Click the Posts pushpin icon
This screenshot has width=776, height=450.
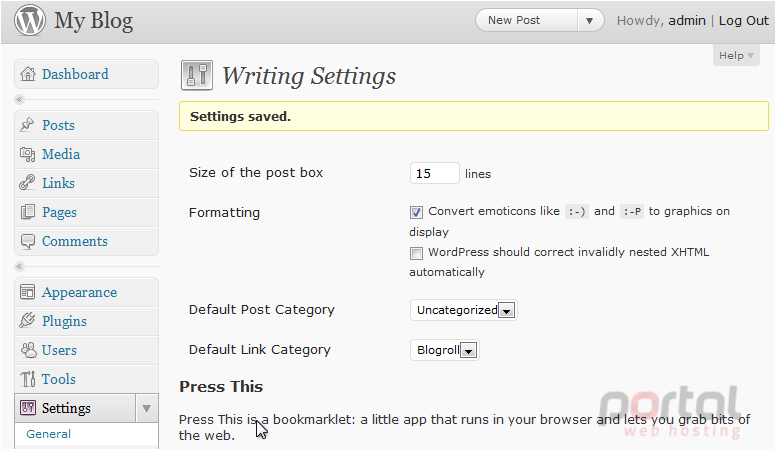pyautogui.click(x=27, y=125)
